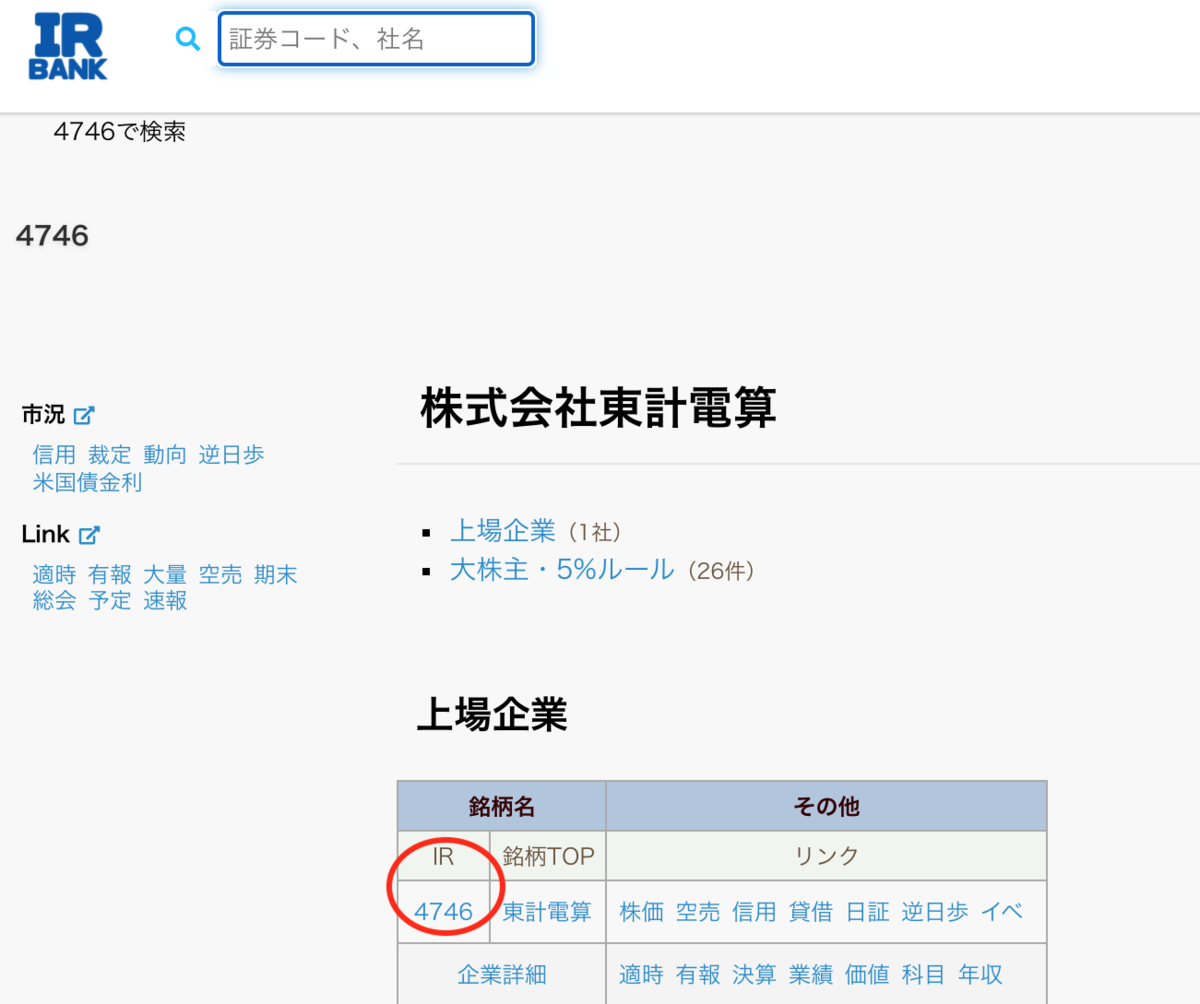Image resolution: width=1200 pixels, height=1004 pixels.
Task: Open the 米国債金利 link
Action: pyautogui.click(x=87, y=482)
